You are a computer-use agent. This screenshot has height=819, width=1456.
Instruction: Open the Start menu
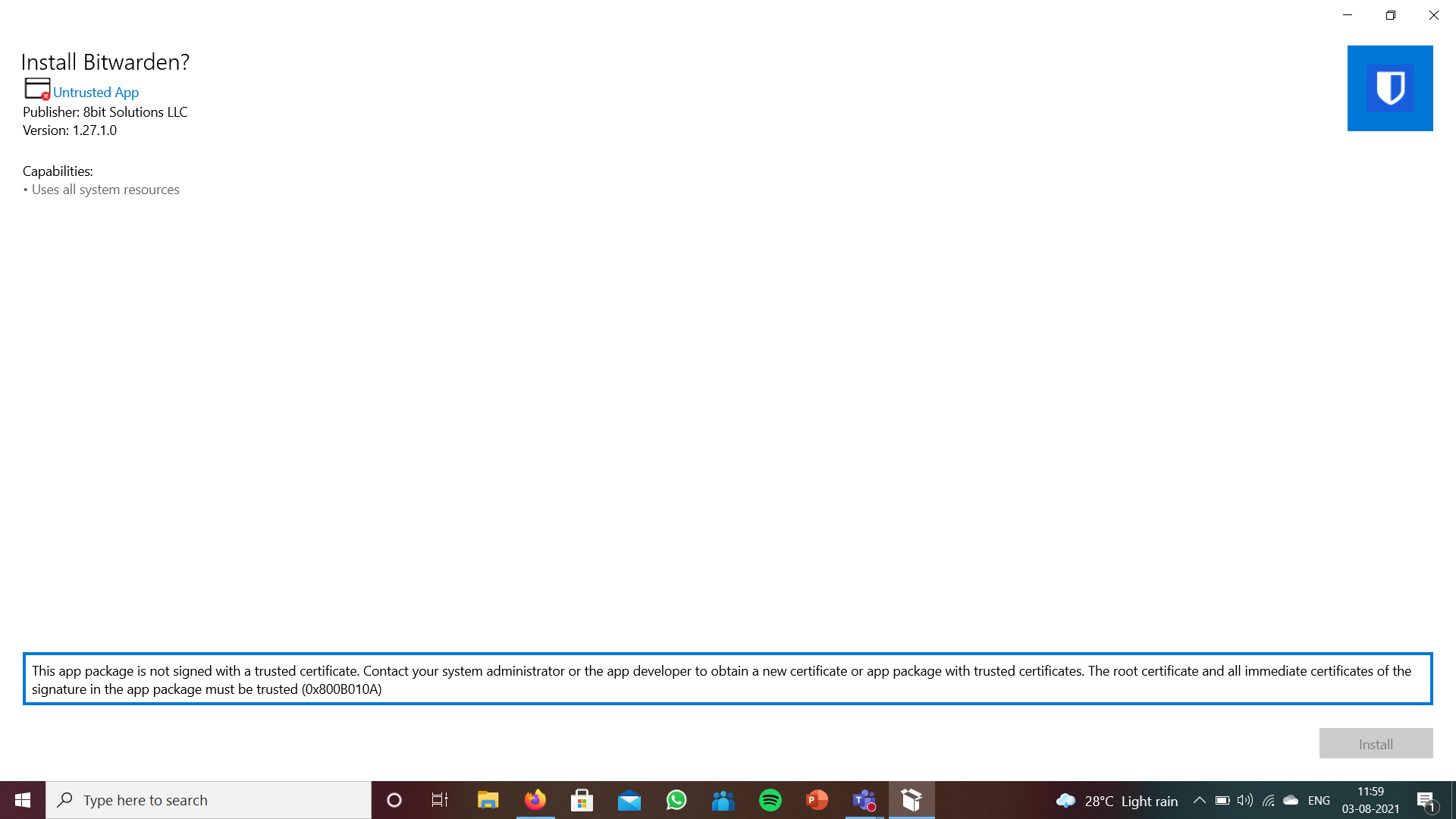click(22, 800)
